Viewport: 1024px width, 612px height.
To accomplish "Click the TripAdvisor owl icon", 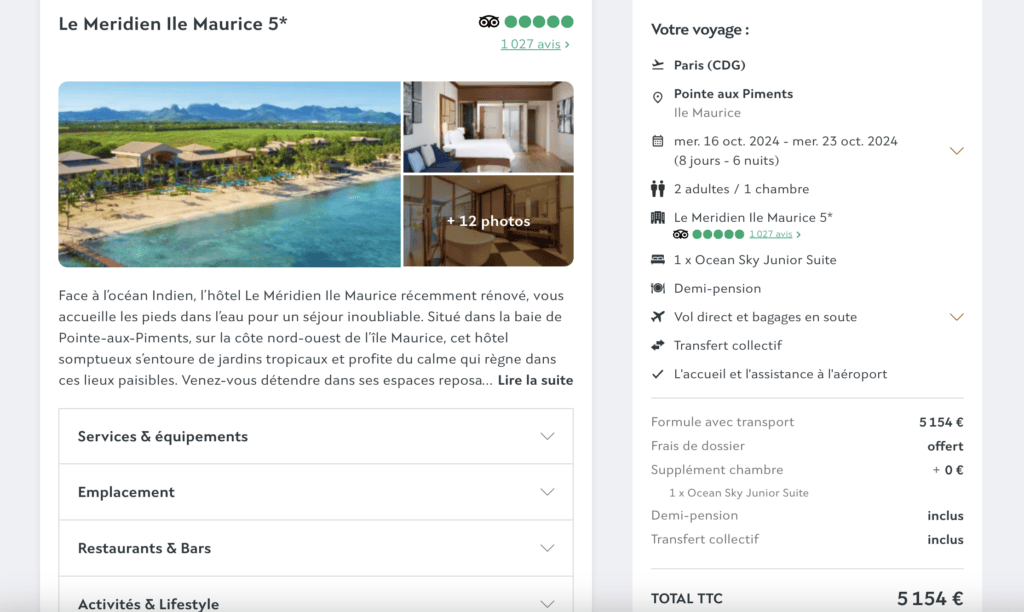I will coord(490,20).
